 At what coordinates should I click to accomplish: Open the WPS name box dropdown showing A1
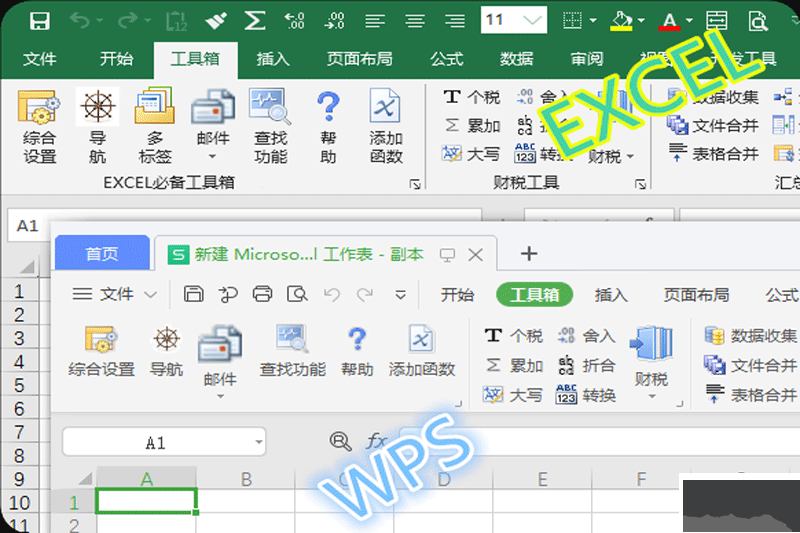[259, 442]
